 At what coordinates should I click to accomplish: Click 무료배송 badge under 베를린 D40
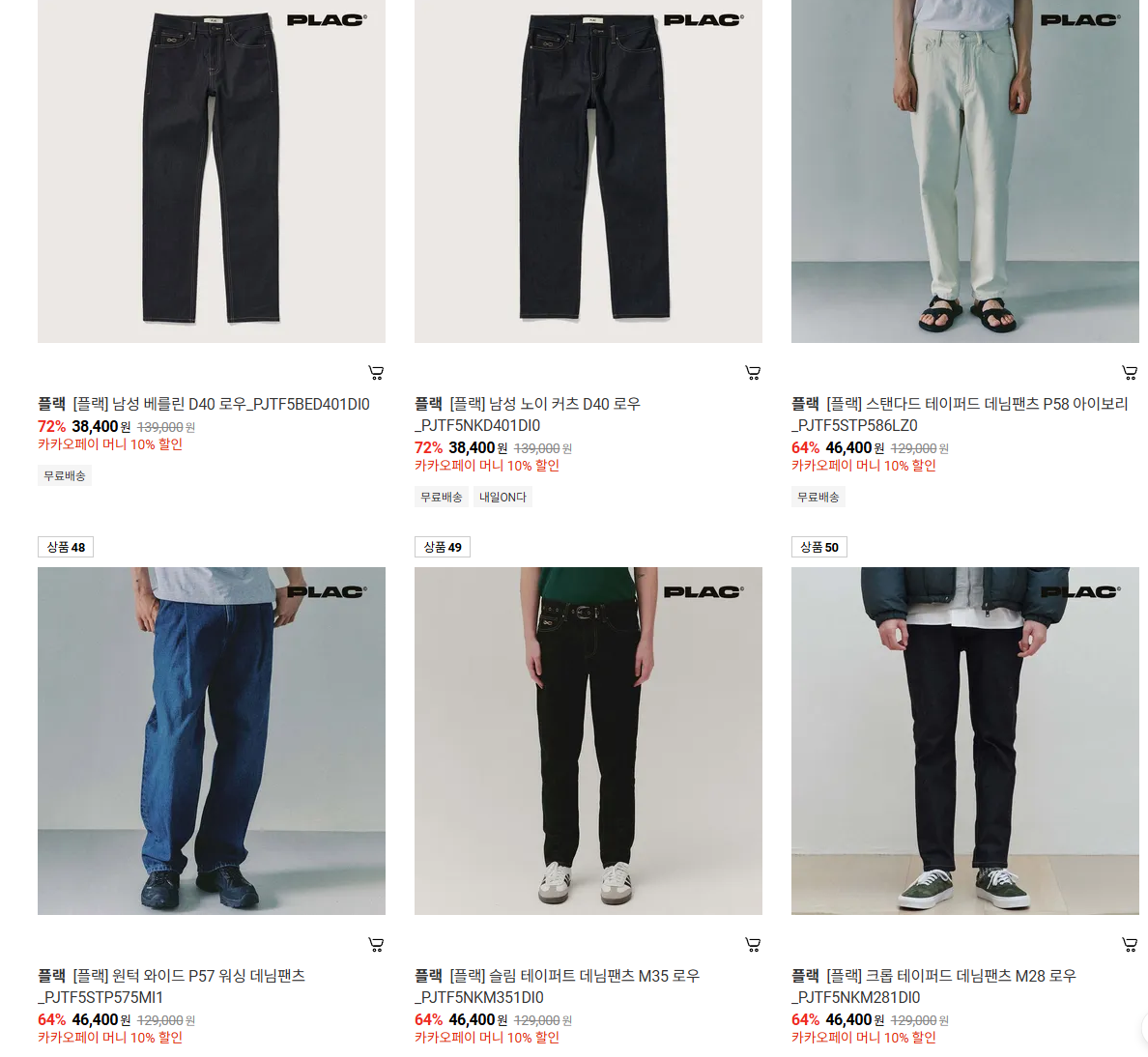click(x=65, y=475)
